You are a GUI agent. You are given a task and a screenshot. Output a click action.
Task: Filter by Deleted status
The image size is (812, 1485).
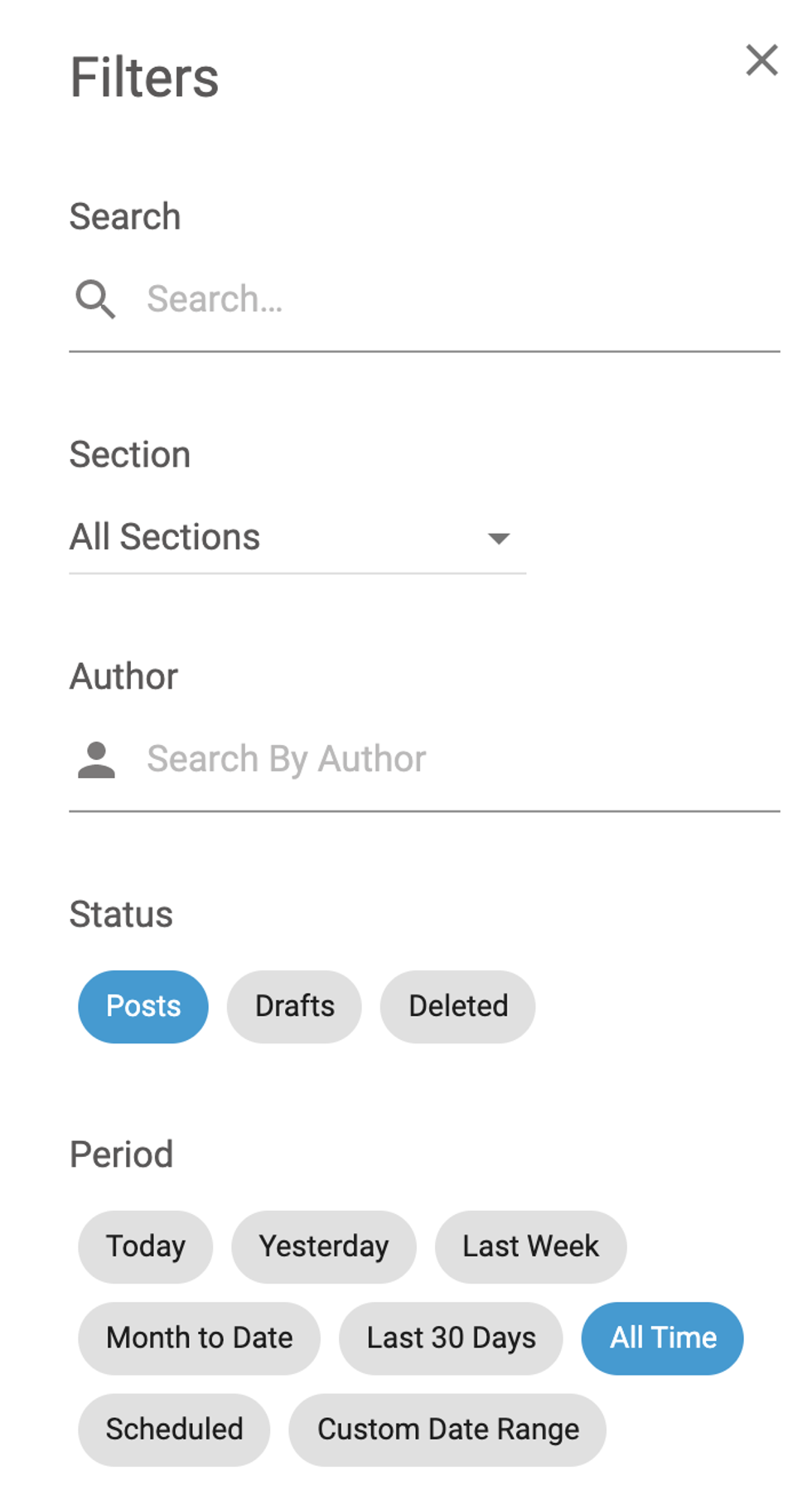pyautogui.click(x=457, y=1006)
